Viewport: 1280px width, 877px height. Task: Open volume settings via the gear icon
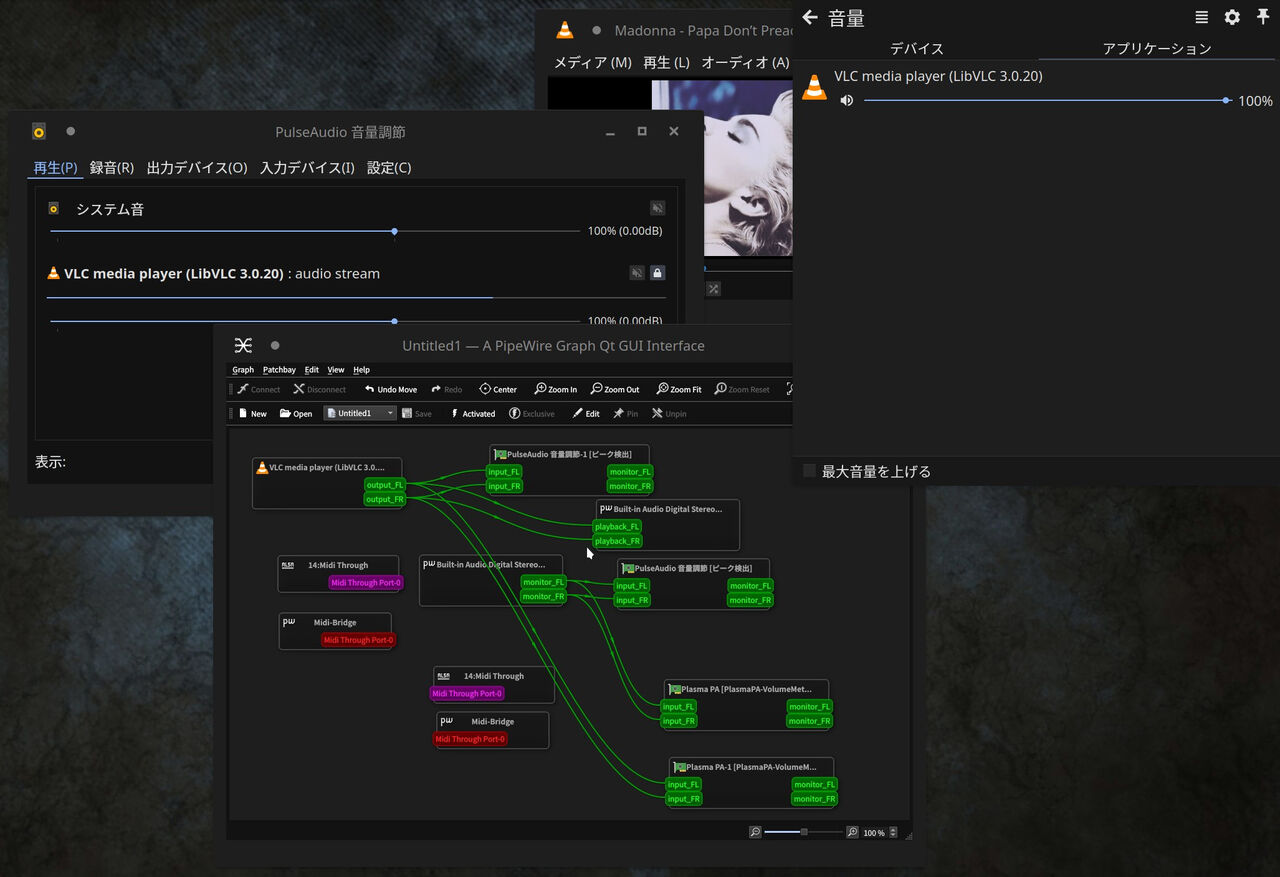coord(1232,17)
